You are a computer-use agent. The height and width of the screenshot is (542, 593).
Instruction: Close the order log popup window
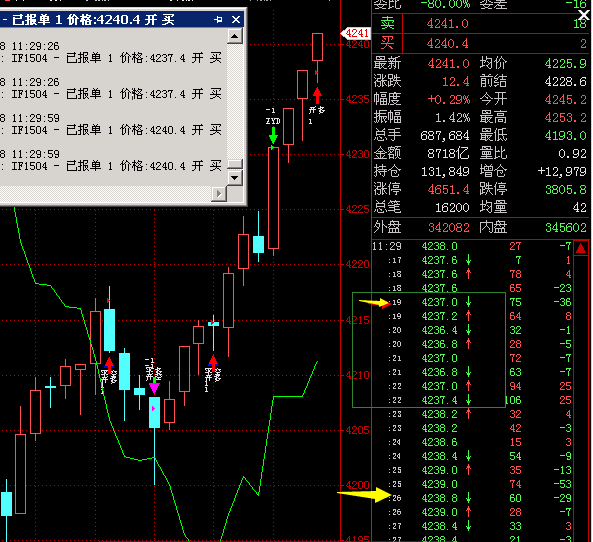click(x=236, y=20)
